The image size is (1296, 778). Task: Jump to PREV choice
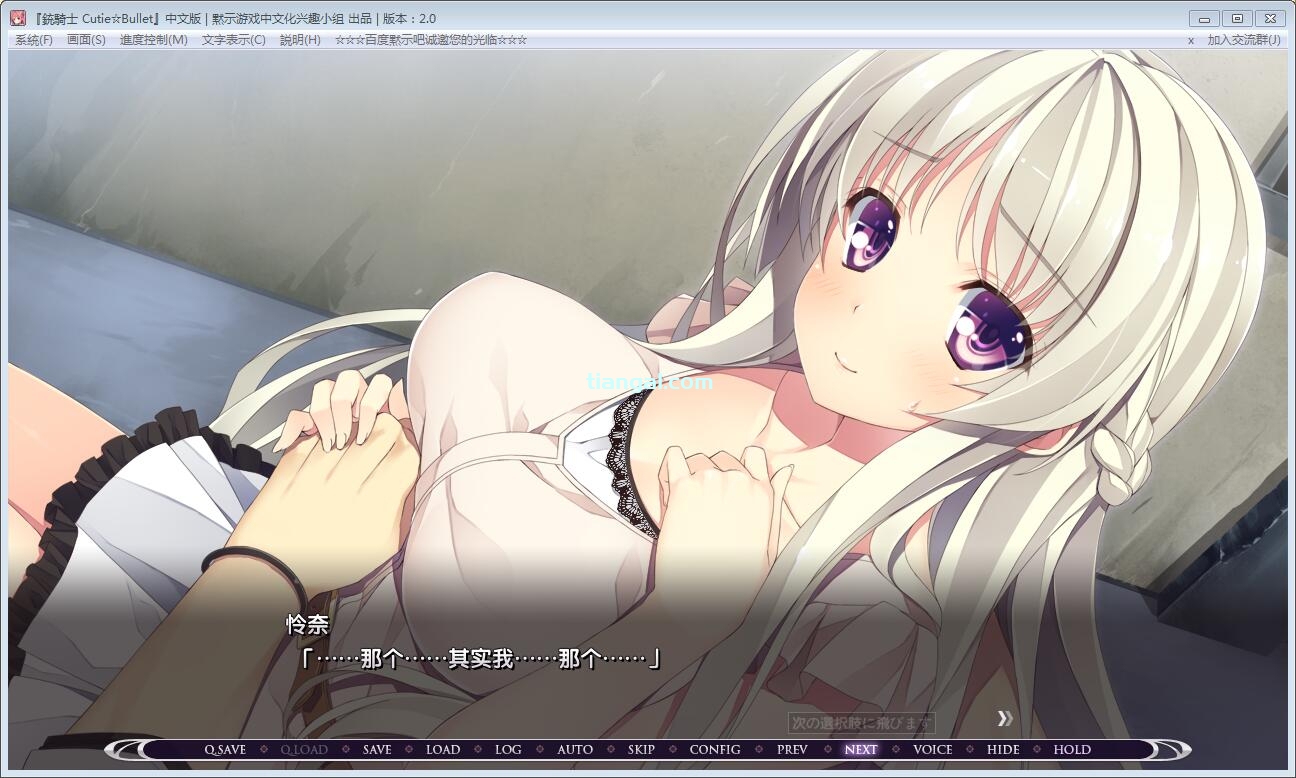[x=792, y=749]
